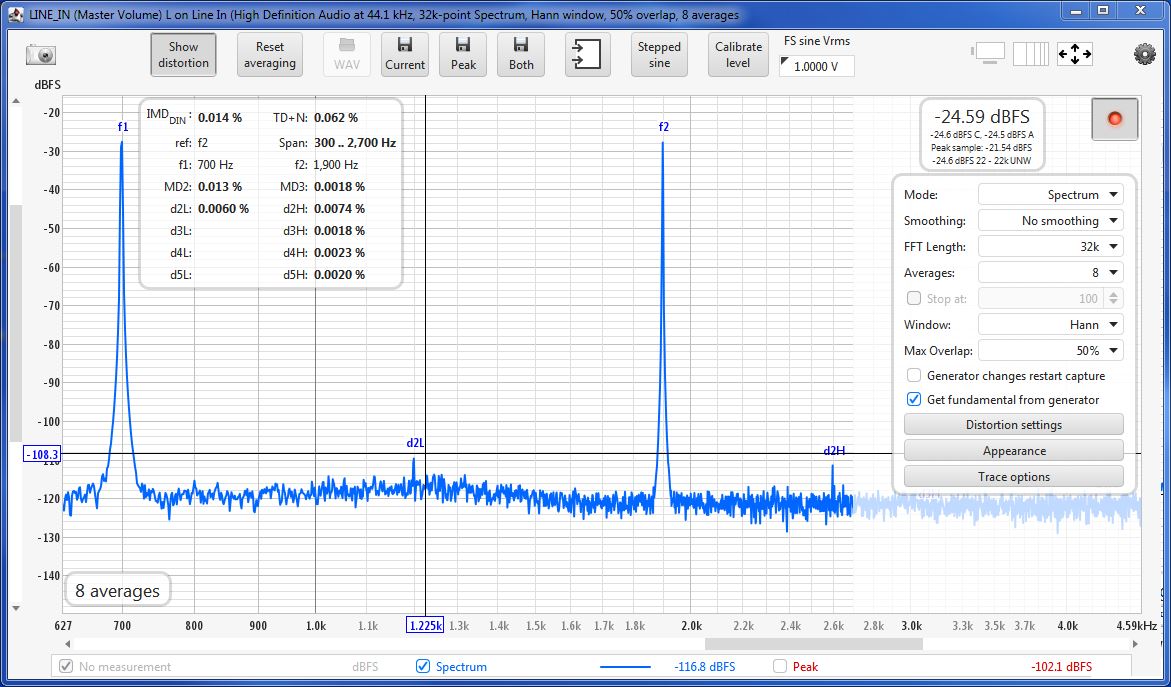Open the Window dropdown set to Hann
This screenshot has width=1171, height=687.
1050,325
